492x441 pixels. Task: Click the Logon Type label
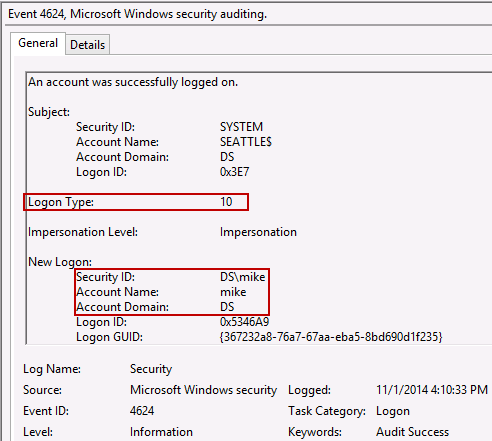(x=61, y=202)
